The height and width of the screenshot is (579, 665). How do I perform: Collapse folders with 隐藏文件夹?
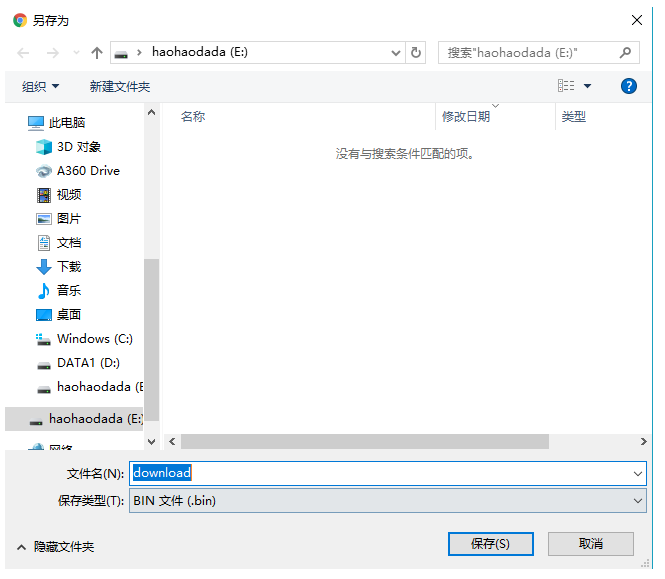(56, 547)
